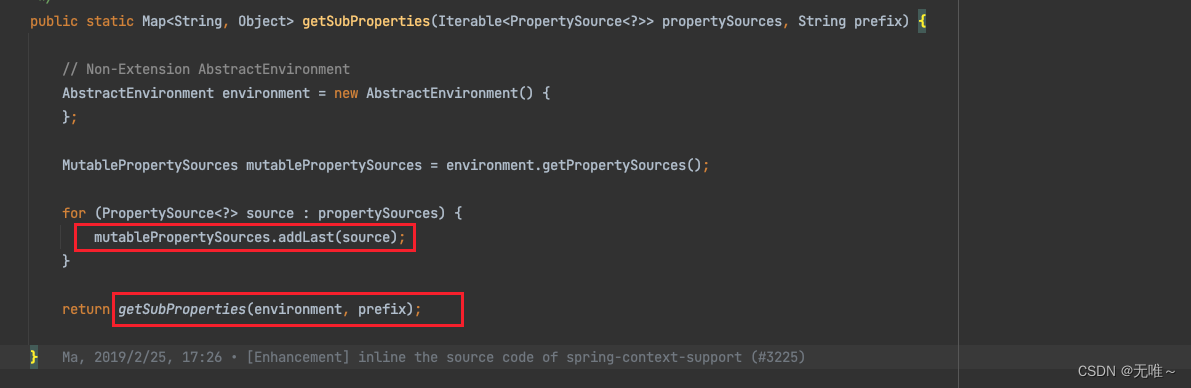Click the highlighted closing brace of the method

click(34, 356)
